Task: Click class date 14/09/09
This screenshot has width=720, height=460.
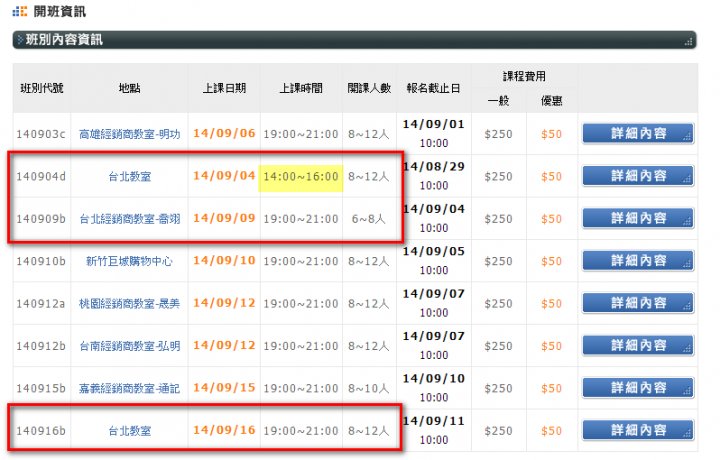Action: pos(224,218)
